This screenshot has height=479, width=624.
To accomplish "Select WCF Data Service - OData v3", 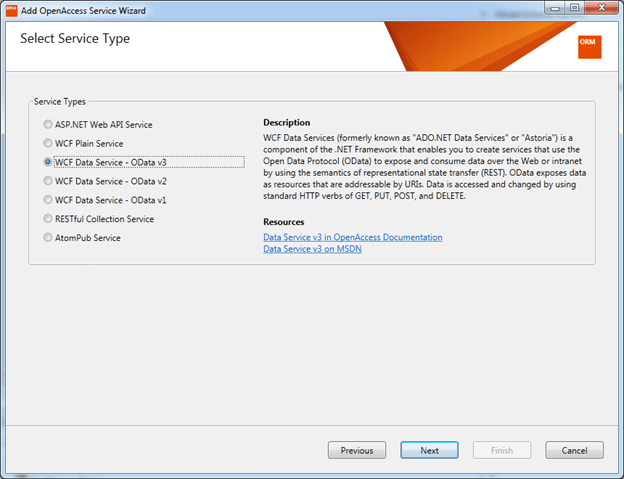I will click(x=48, y=162).
